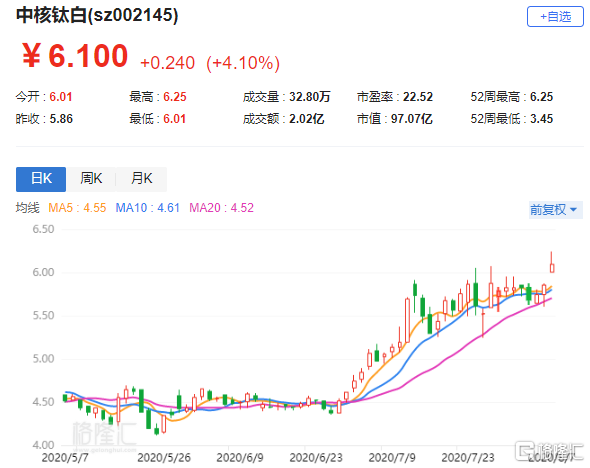This screenshot has height=468, width=590.
Task: Click the 6.00 y-axis label
Action: pyautogui.click(x=43, y=272)
